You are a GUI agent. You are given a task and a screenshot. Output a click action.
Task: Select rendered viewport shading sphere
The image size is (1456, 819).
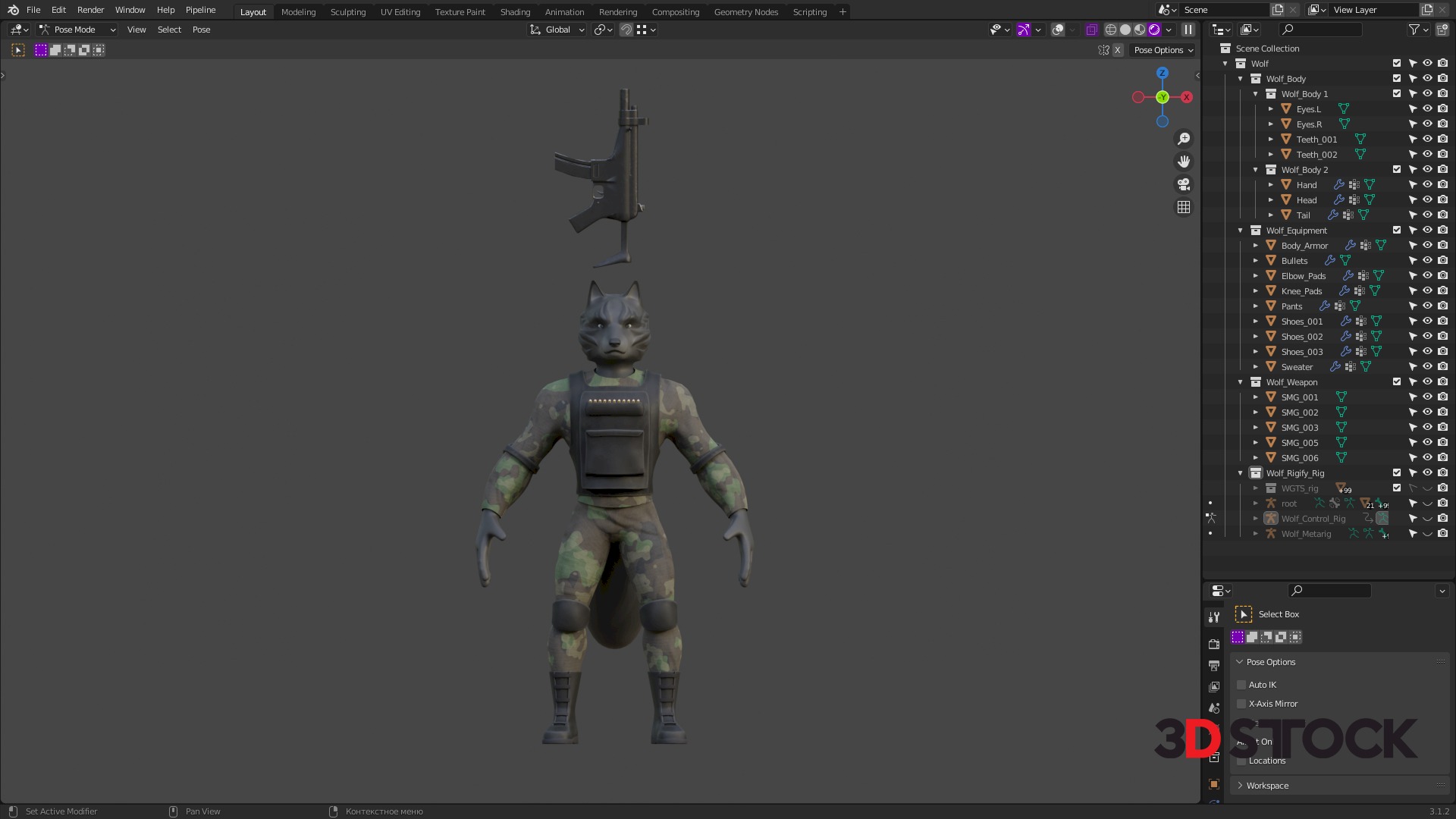tap(1154, 30)
